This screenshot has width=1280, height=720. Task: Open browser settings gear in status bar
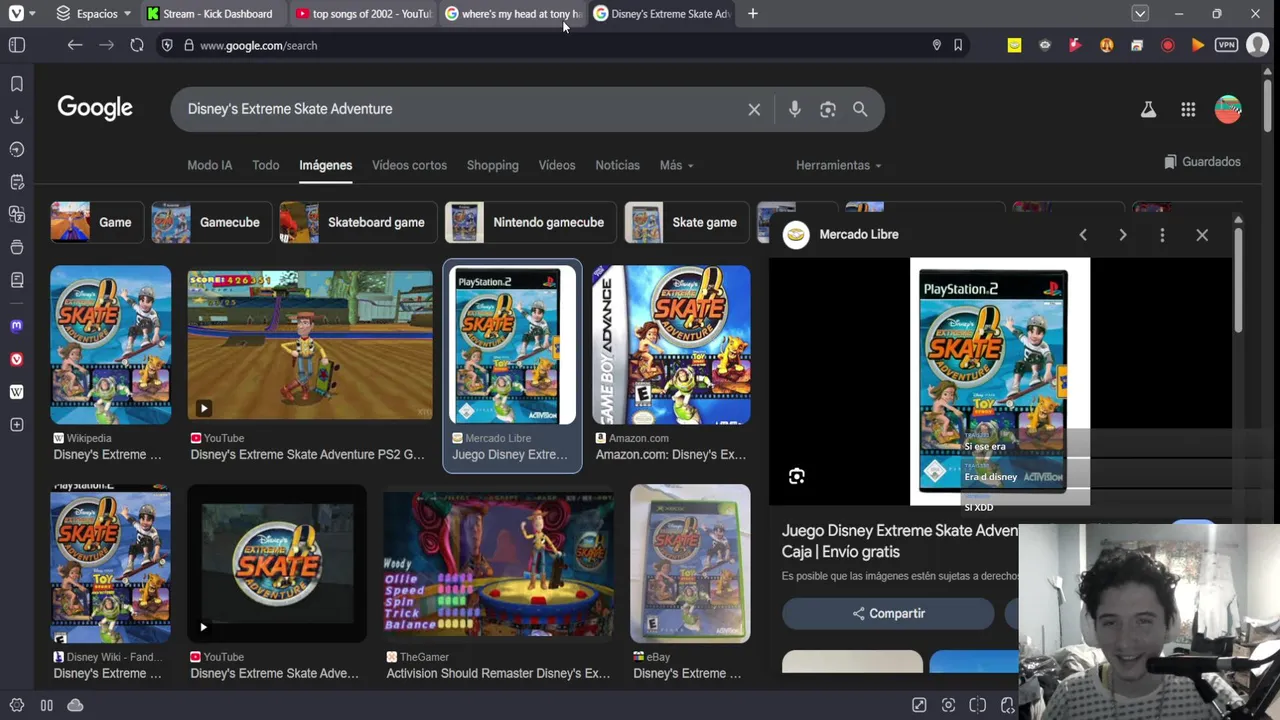pyautogui.click(x=16, y=705)
